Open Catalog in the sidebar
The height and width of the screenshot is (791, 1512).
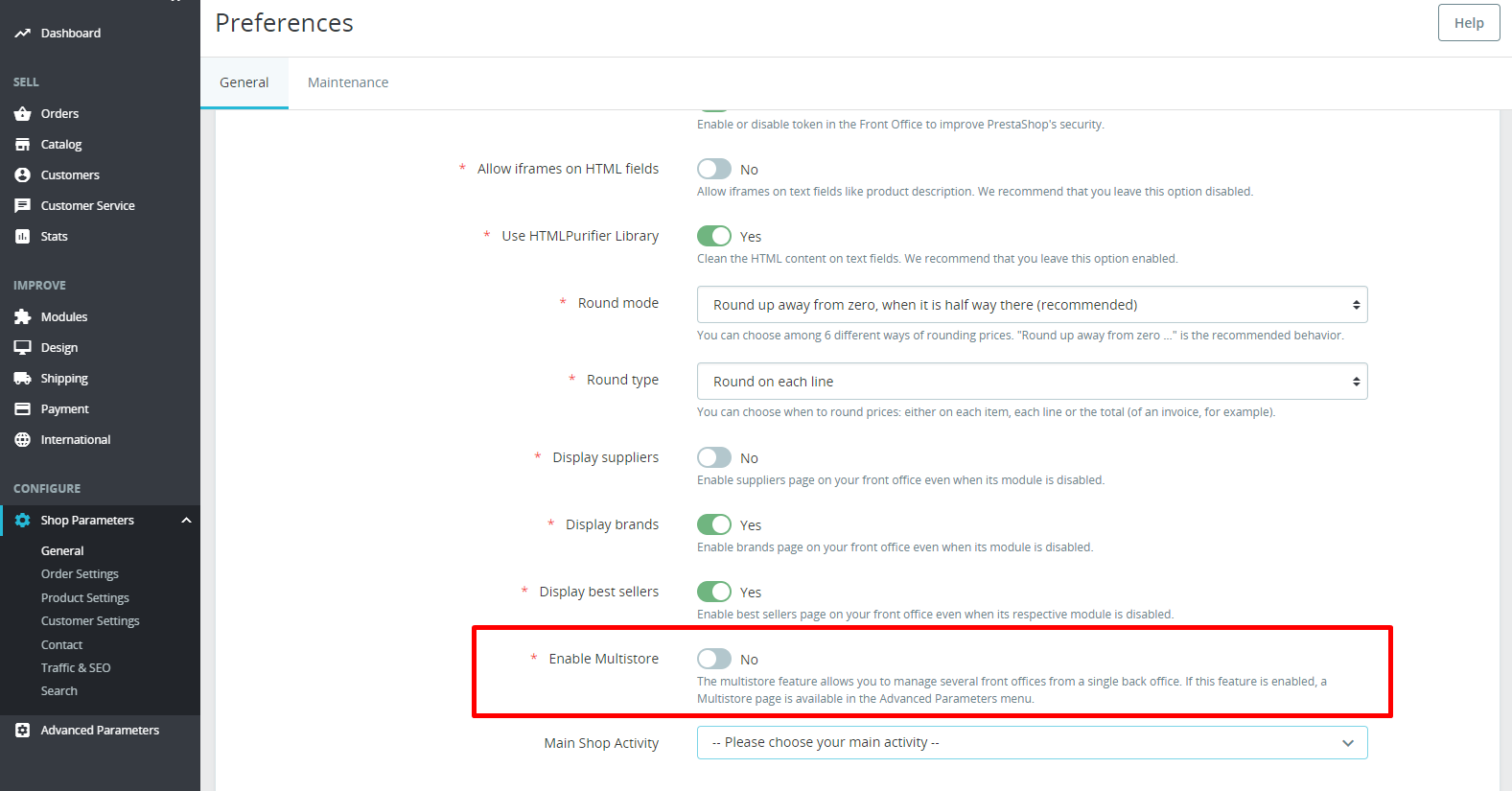pos(61,145)
